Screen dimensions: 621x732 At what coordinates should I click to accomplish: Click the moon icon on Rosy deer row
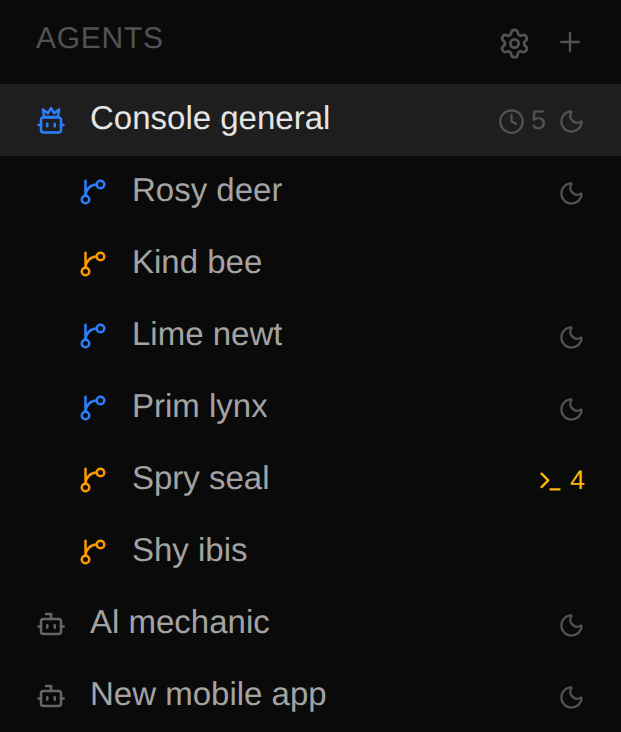(572, 194)
